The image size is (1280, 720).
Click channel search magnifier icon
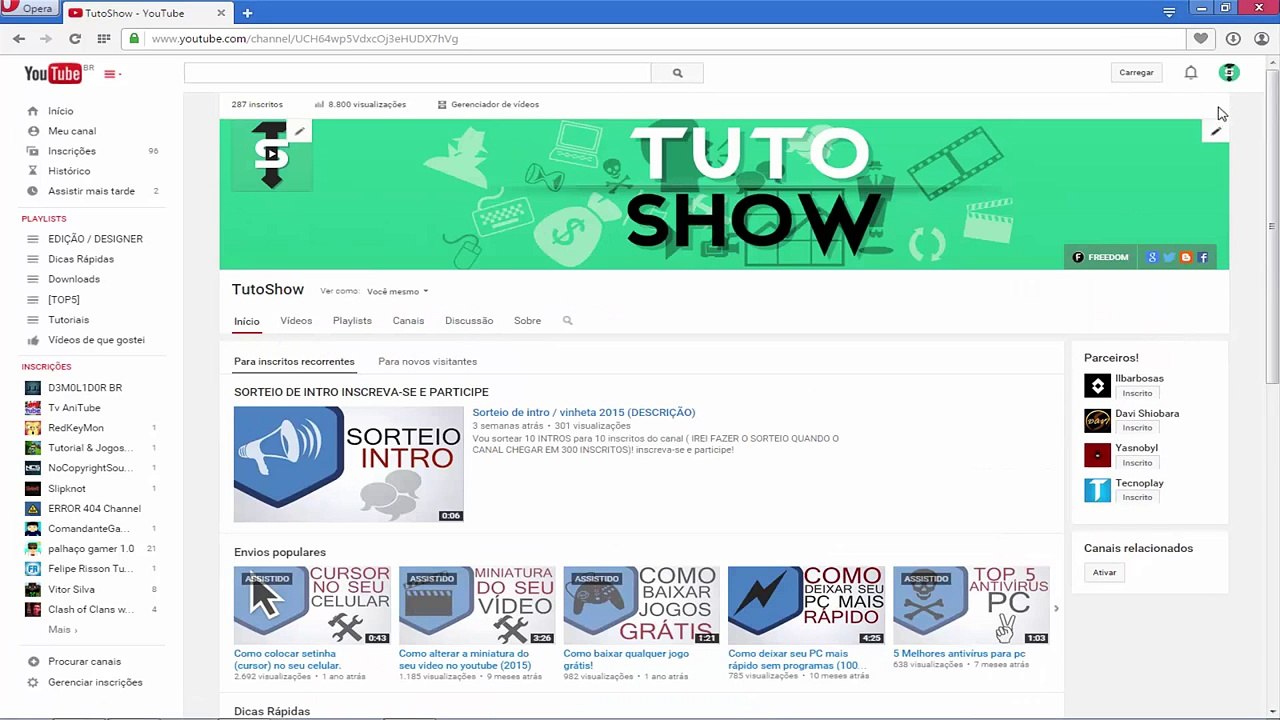567,321
